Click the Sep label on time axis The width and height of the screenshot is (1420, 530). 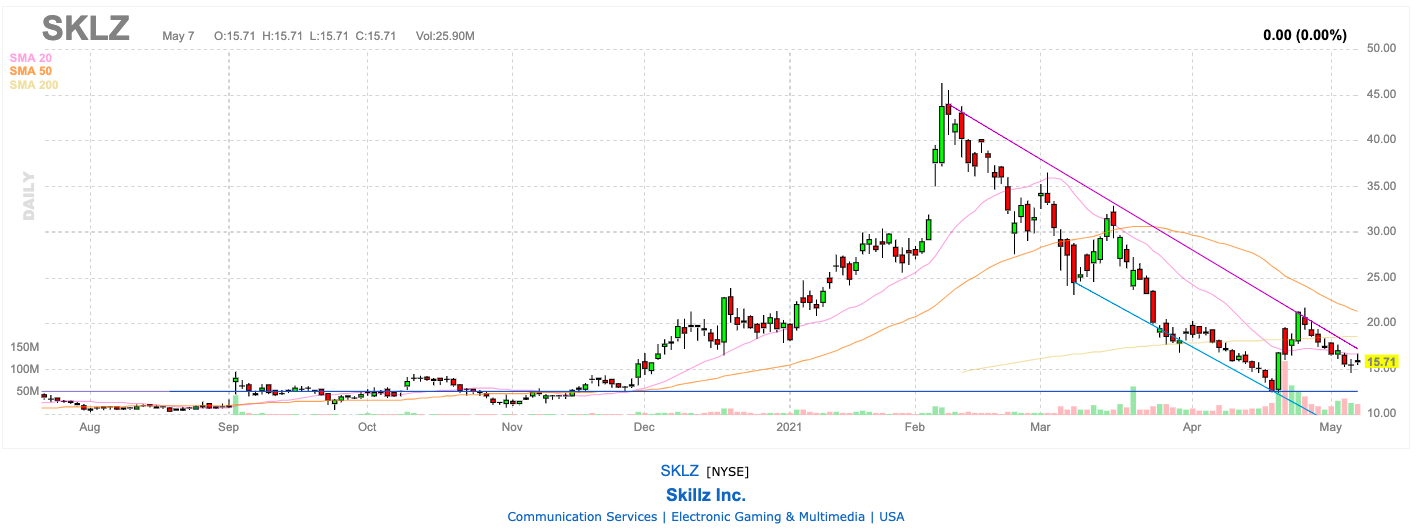(x=229, y=427)
